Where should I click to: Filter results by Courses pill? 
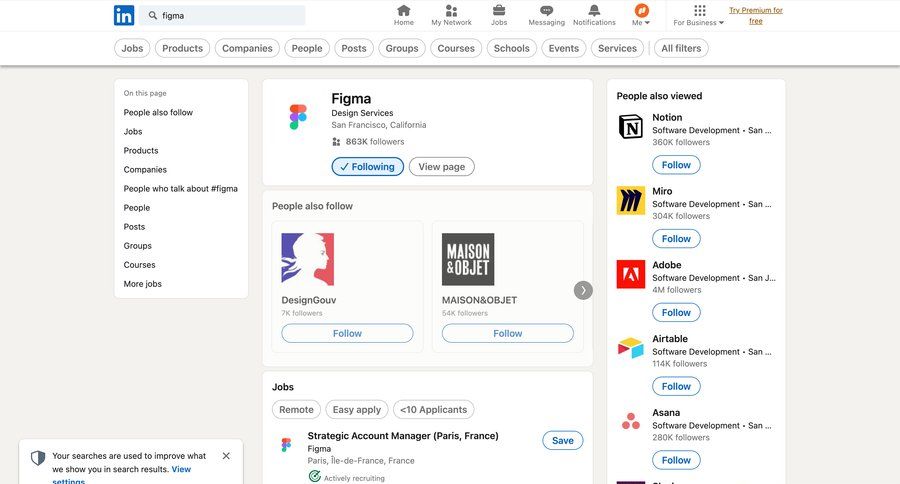click(x=456, y=48)
